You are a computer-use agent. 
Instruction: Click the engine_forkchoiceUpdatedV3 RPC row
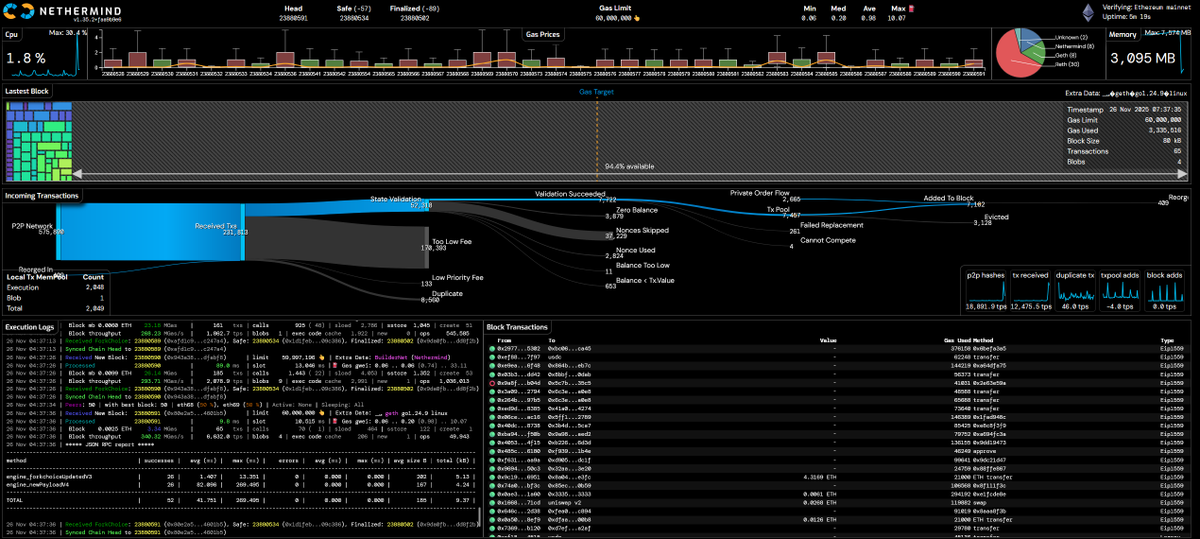pos(241,476)
